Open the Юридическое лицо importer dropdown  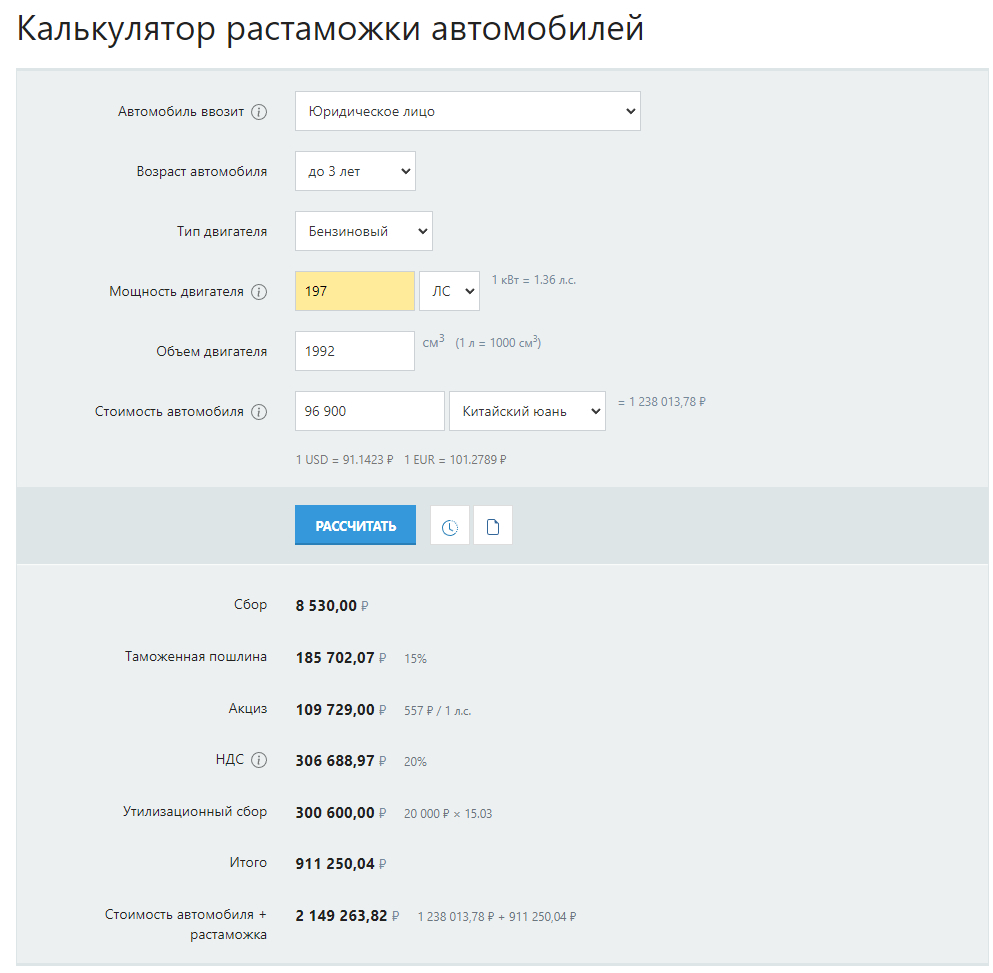[x=467, y=112]
